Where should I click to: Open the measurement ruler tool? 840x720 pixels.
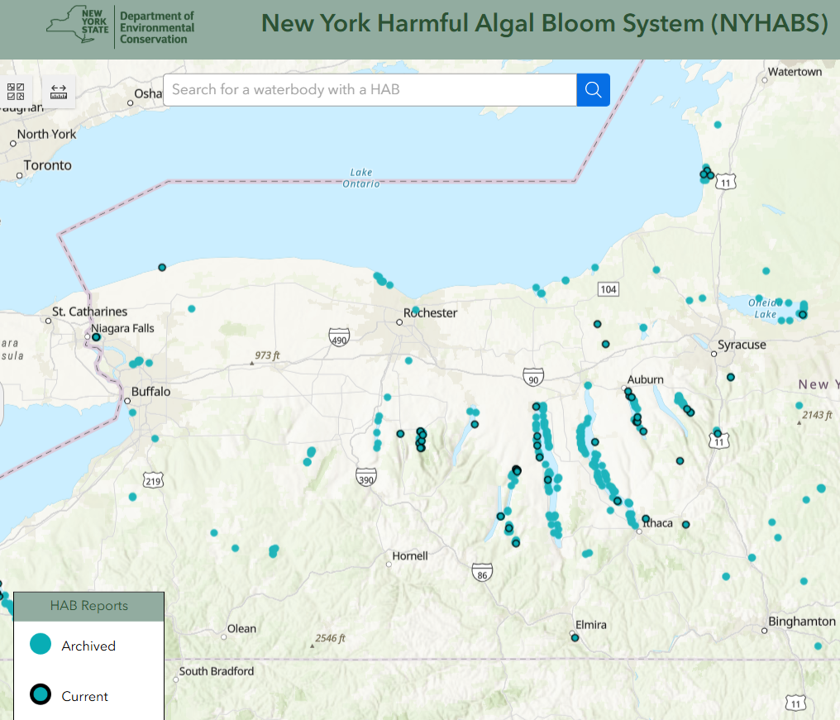(x=58, y=92)
